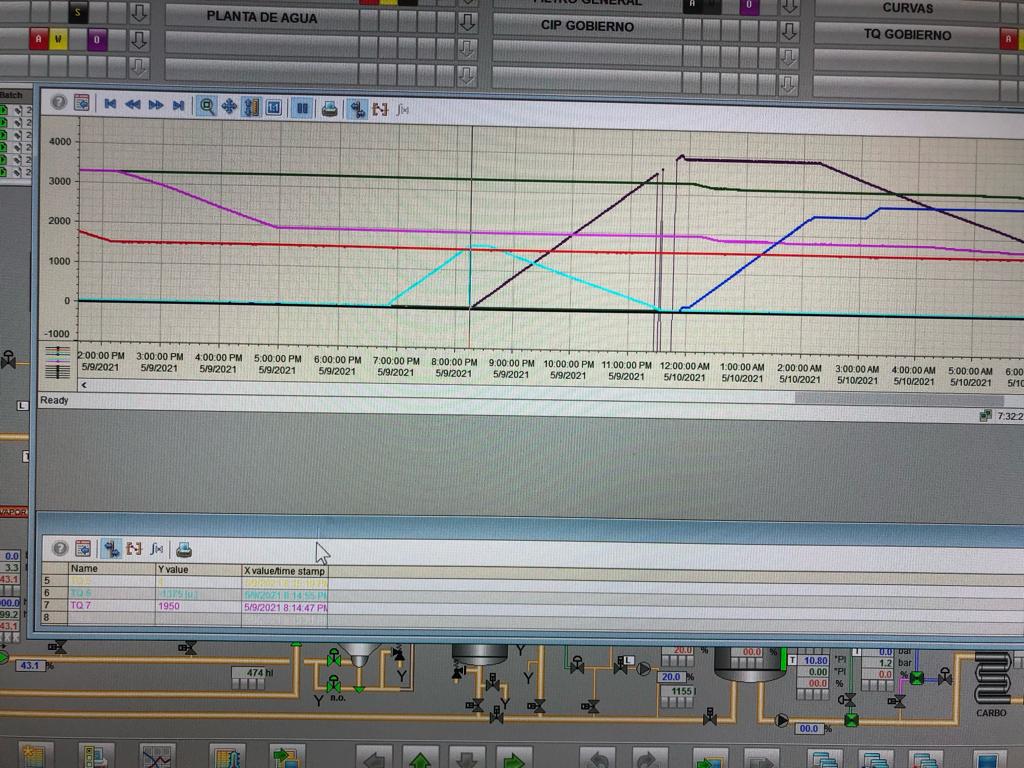
Task: Open configuration dialog in ruler table toolbar
Action: pos(83,548)
